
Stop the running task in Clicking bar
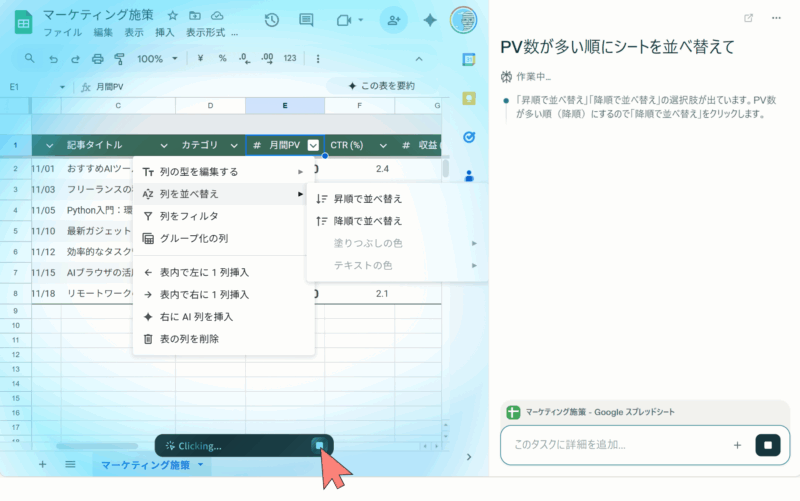click(318, 445)
